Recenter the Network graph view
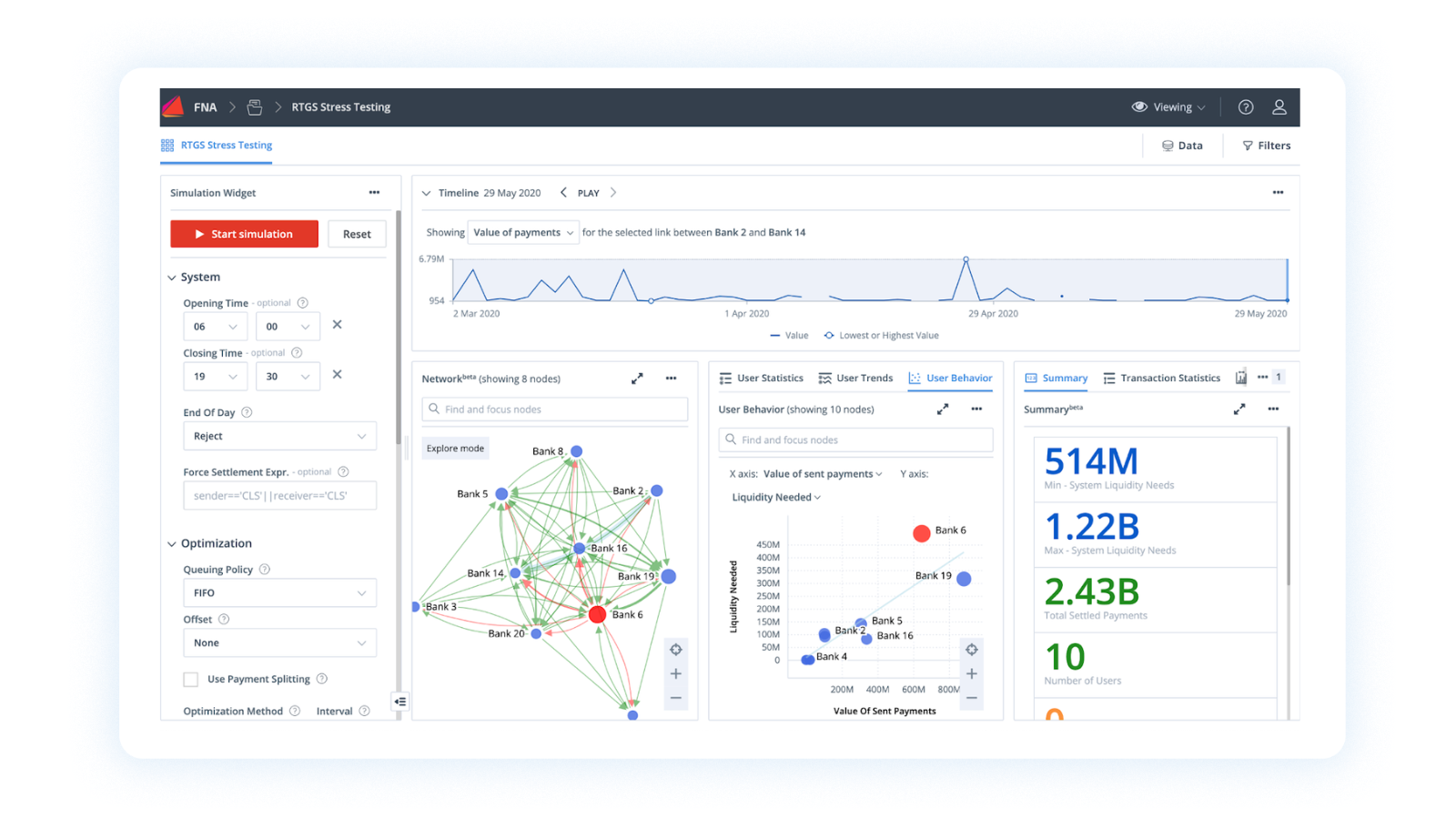Viewport: 1456px width, 819px height. (x=676, y=650)
